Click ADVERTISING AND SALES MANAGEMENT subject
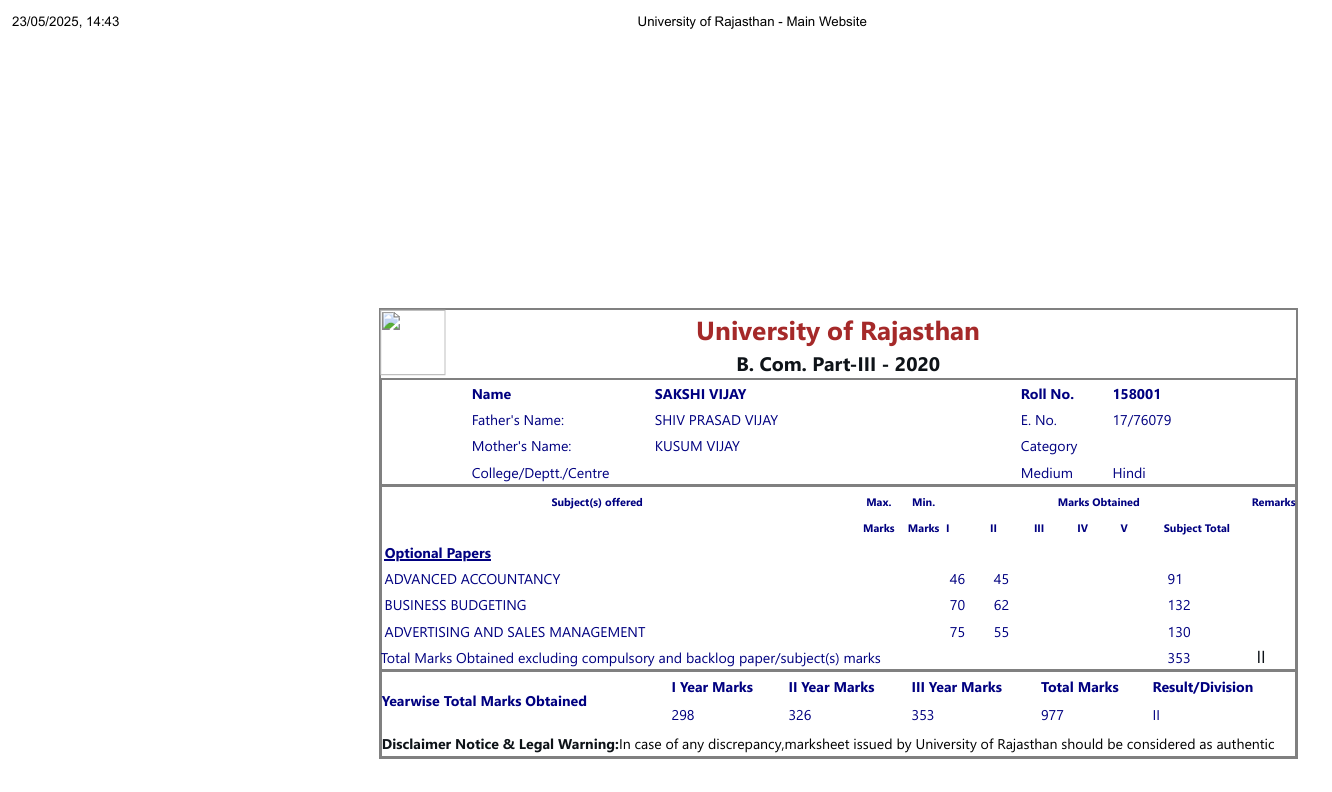This screenshot has height=792, width=1332. [515, 632]
